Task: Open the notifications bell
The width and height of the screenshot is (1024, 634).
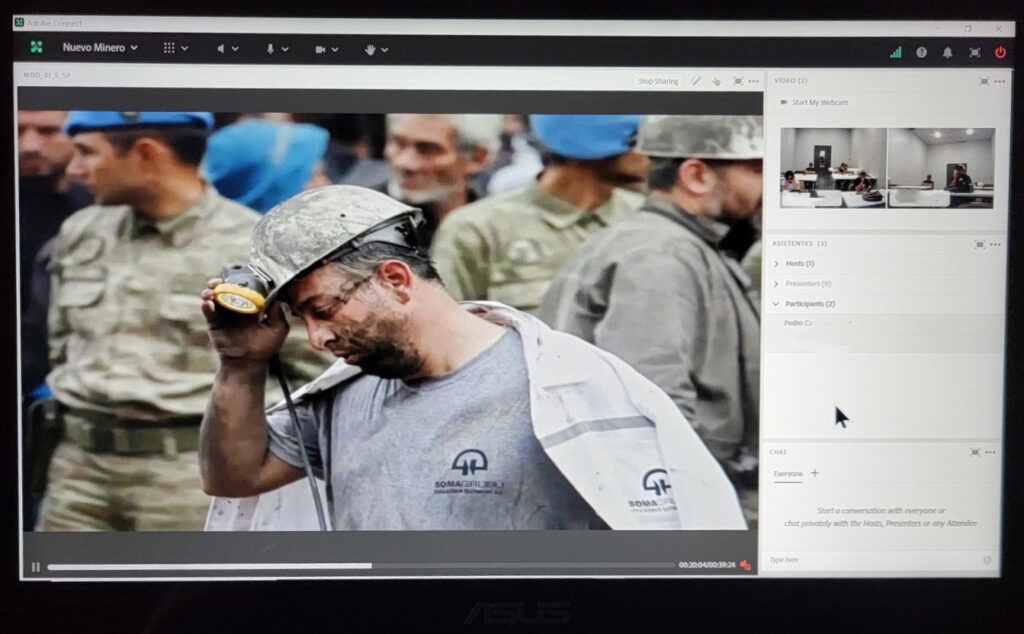Action: click(x=947, y=52)
